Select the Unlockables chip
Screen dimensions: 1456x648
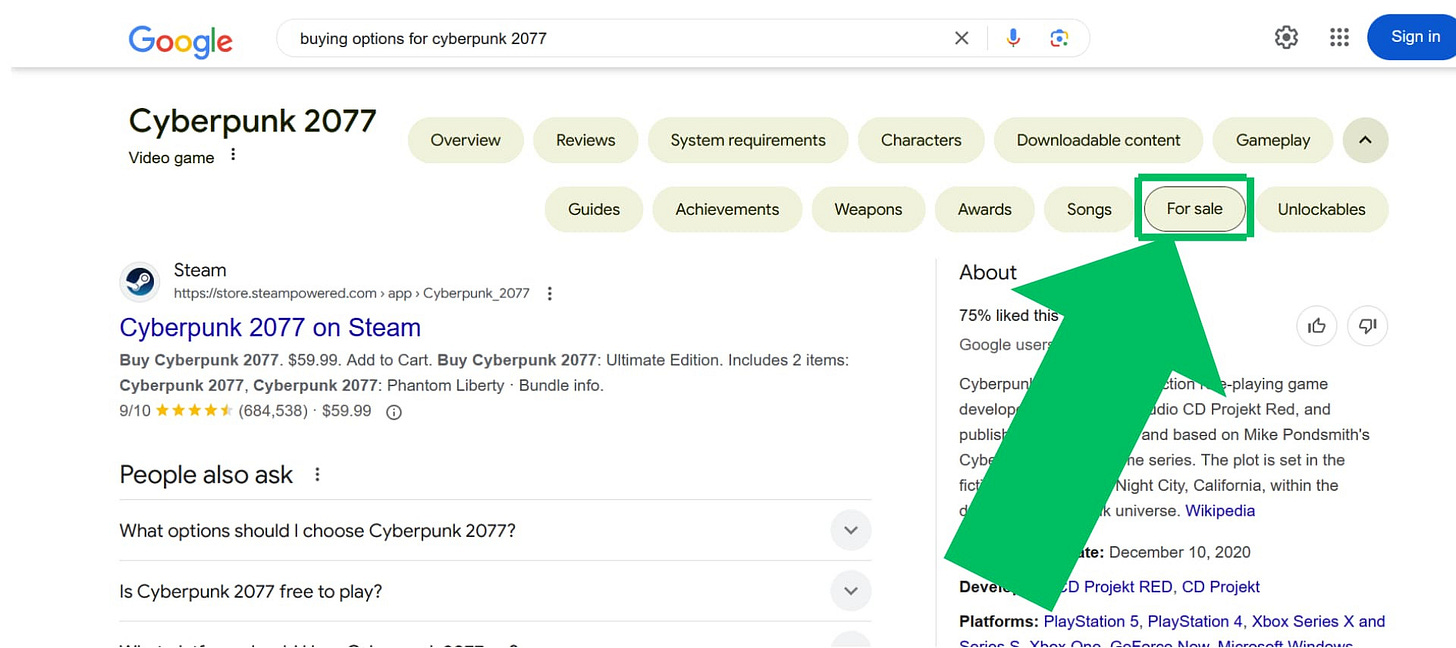click(x=1321, y=209)
